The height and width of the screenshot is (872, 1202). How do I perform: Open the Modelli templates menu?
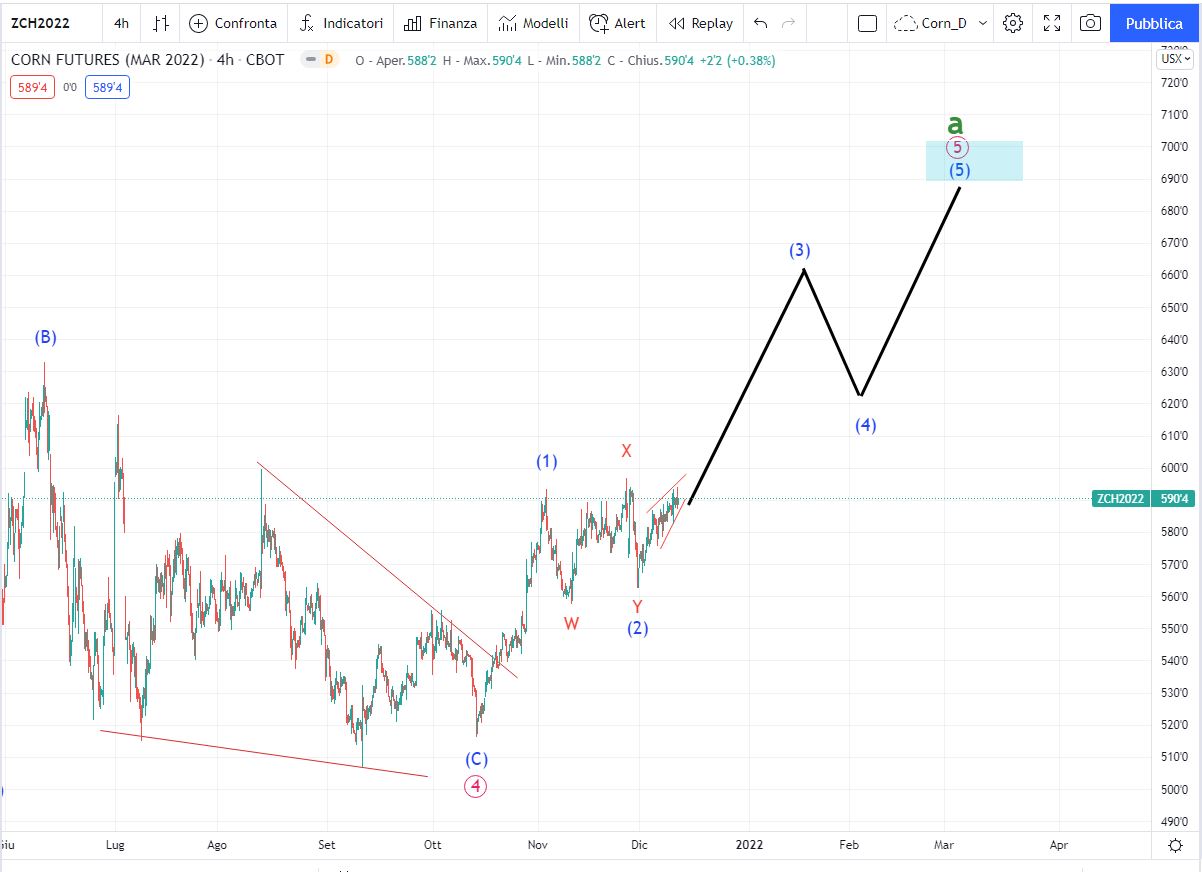(x=533, y=23)
